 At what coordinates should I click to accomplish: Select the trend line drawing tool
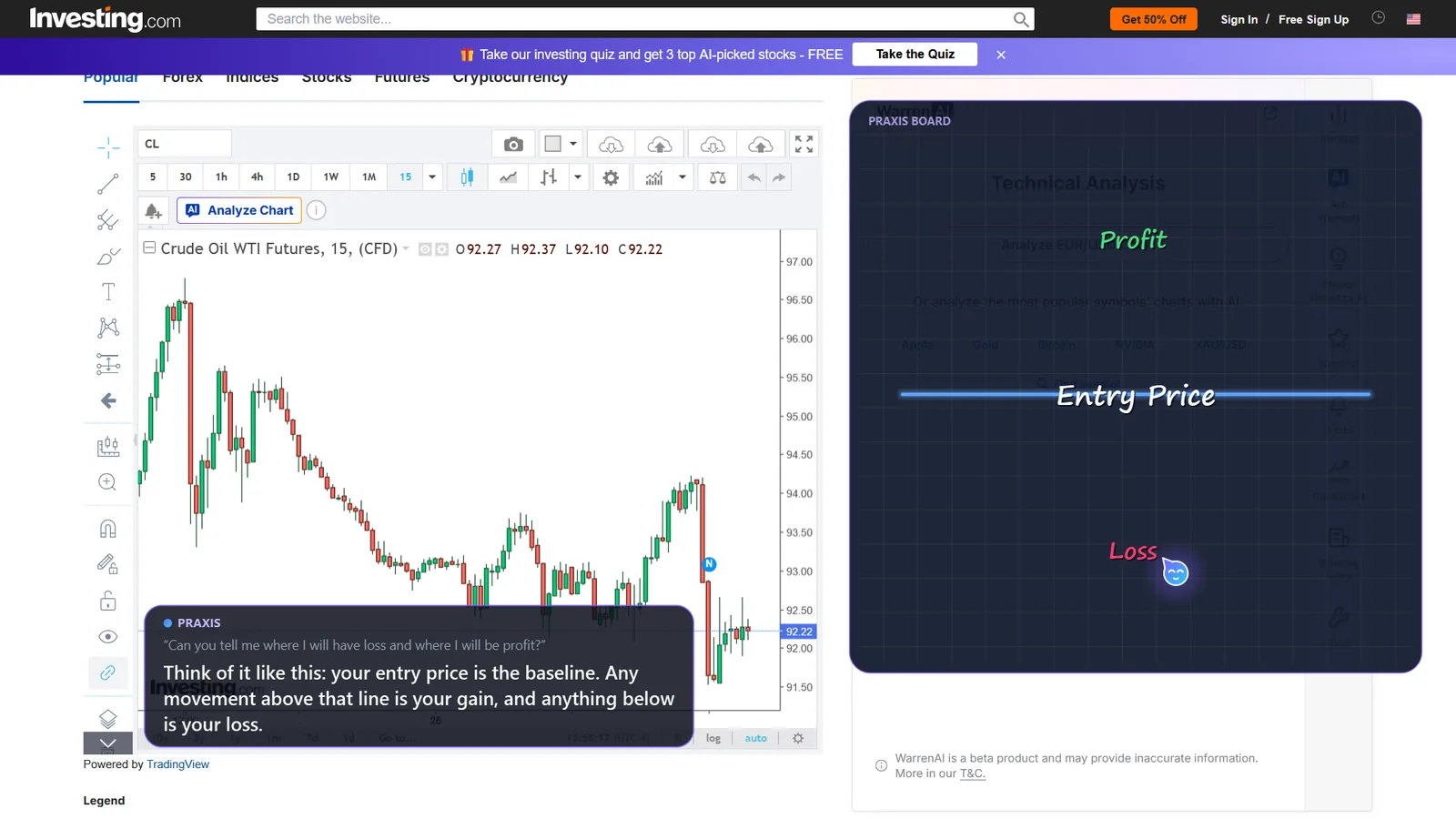(x=108, y=184)
